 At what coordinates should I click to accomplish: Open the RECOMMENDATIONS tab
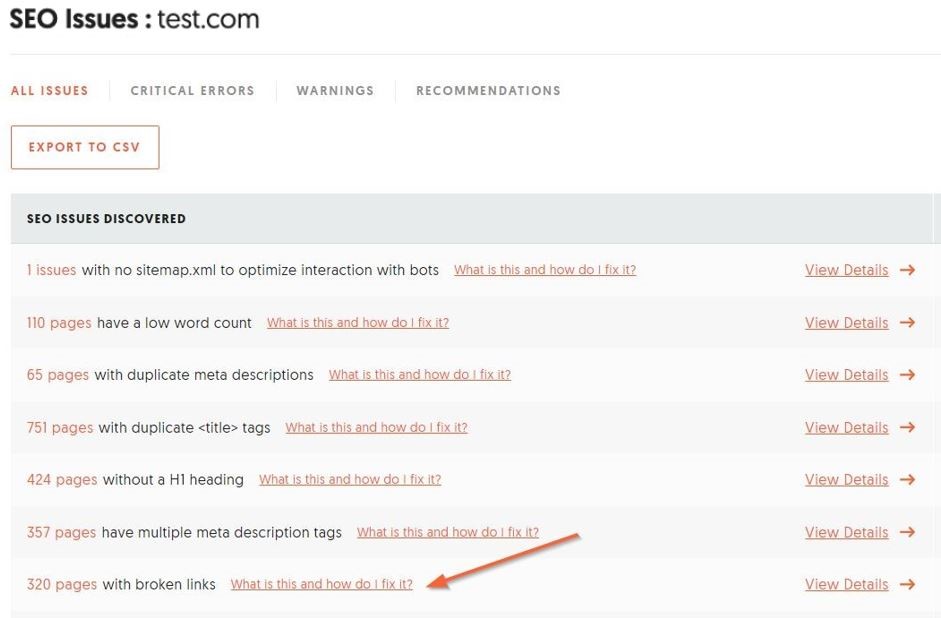pos(488,90)
